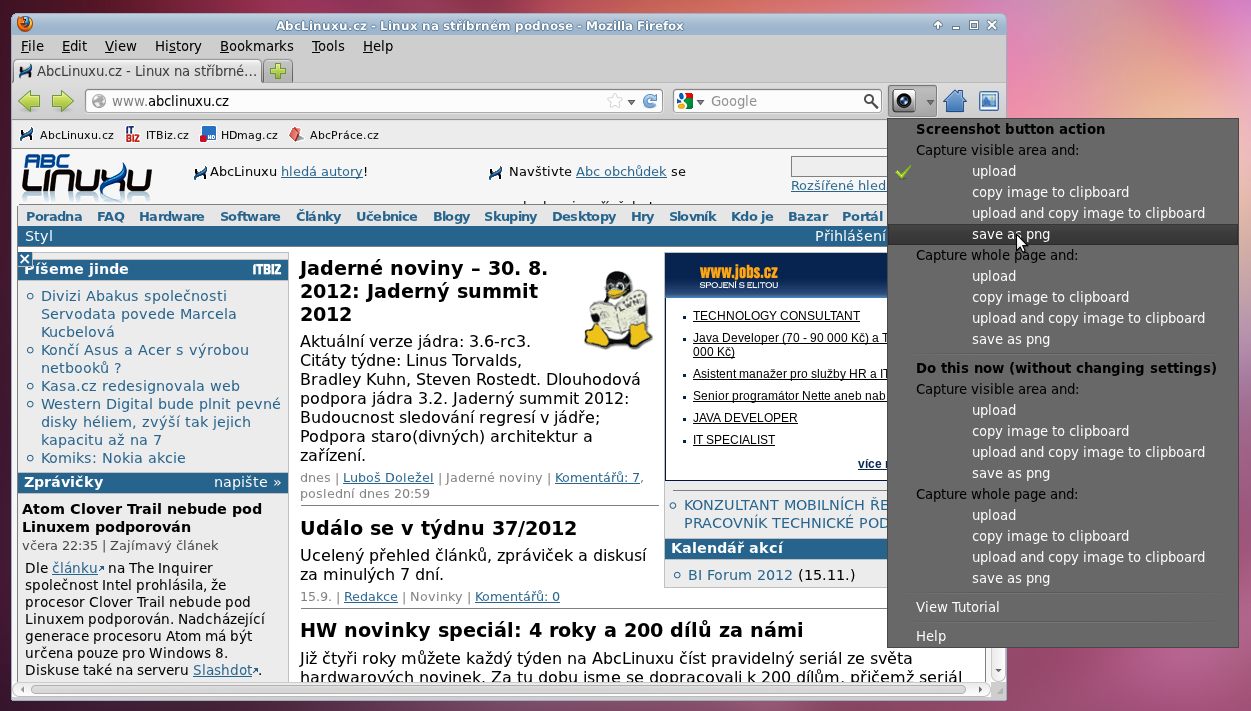Viewport: 1251px width, 711px height.
Task: Open the History menu
Action: coord(178,46)
